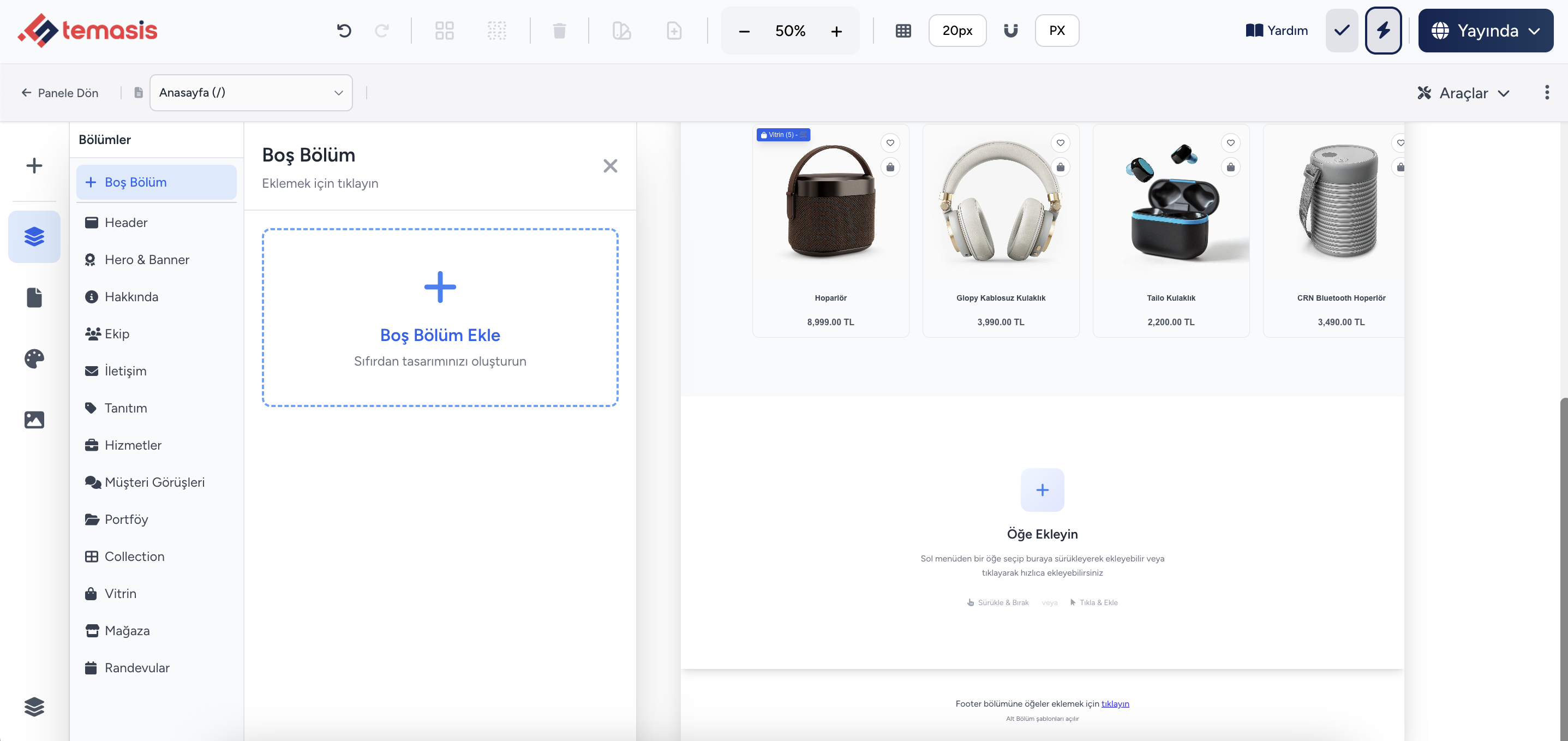Open the Yayında publish dropdown
Screen dimensions: 1568x741
(x=1485, y=31)
